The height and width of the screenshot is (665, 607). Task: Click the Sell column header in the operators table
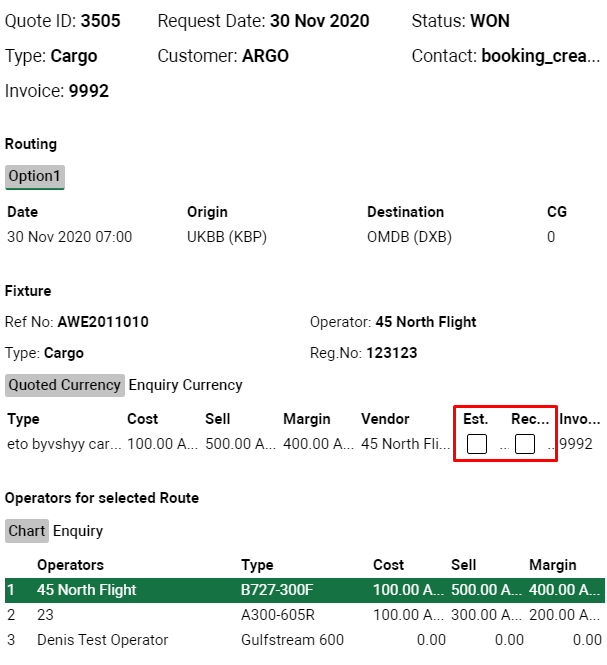[x=464, y=565]
